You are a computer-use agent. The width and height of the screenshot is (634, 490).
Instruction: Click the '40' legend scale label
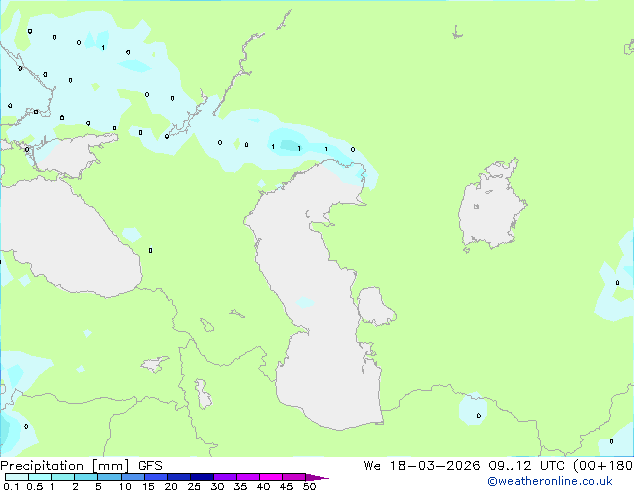click(x=263, y=486)
